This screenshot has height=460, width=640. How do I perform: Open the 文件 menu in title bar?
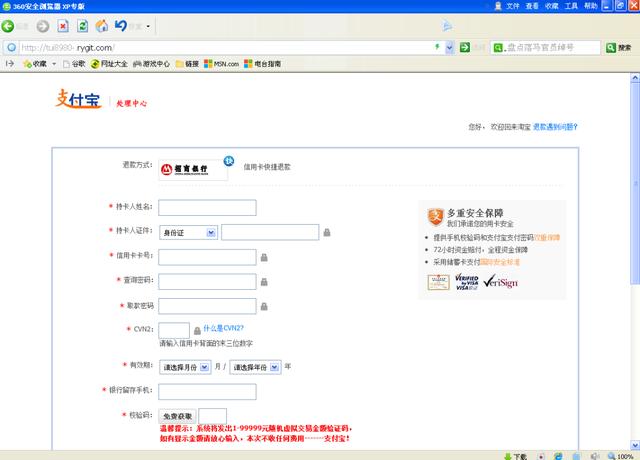click(513, 6)
